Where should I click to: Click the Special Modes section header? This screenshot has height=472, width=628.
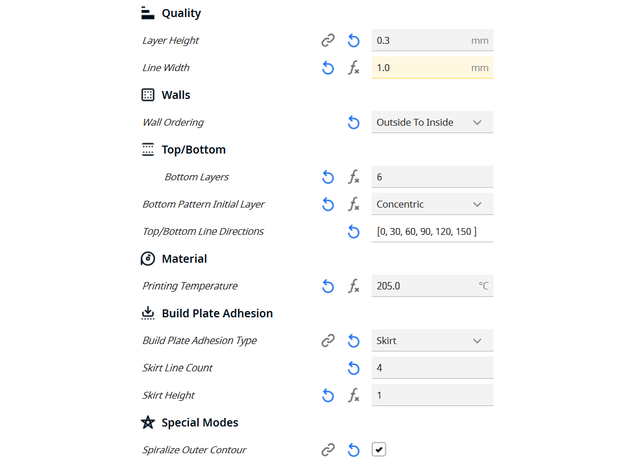(x=199, y=423)
